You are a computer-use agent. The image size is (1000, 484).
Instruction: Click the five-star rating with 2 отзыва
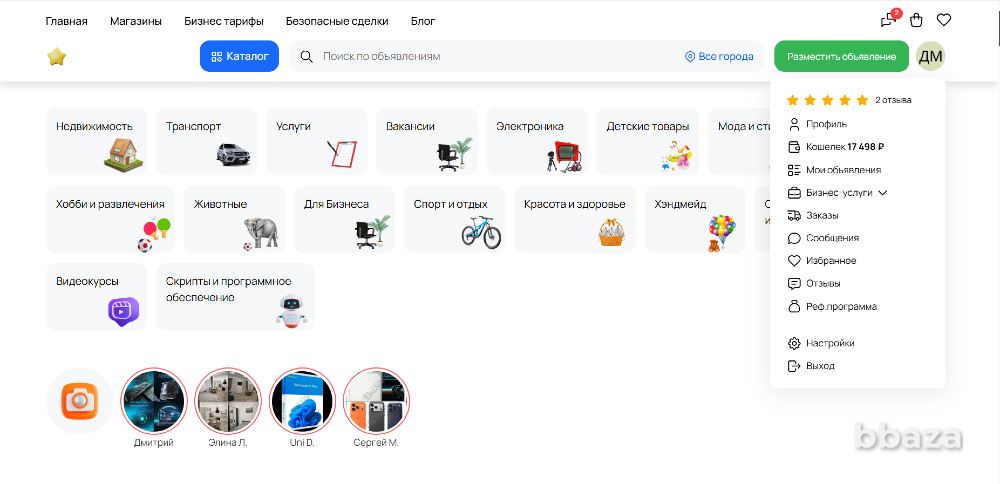[x=849, y=100]
